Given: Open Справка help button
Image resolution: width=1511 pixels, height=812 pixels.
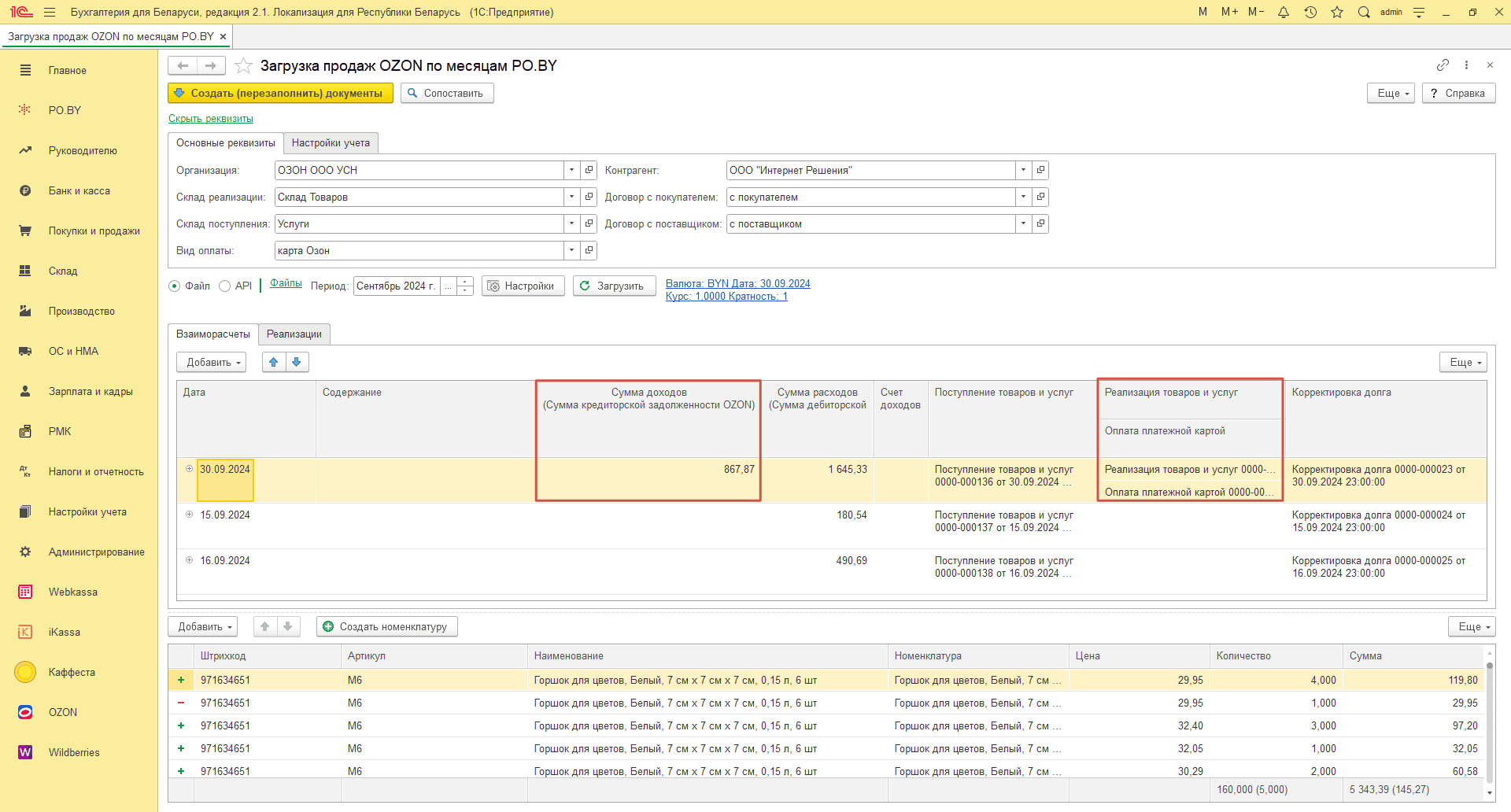Looking at the screenshot, I should (1458, 93).
